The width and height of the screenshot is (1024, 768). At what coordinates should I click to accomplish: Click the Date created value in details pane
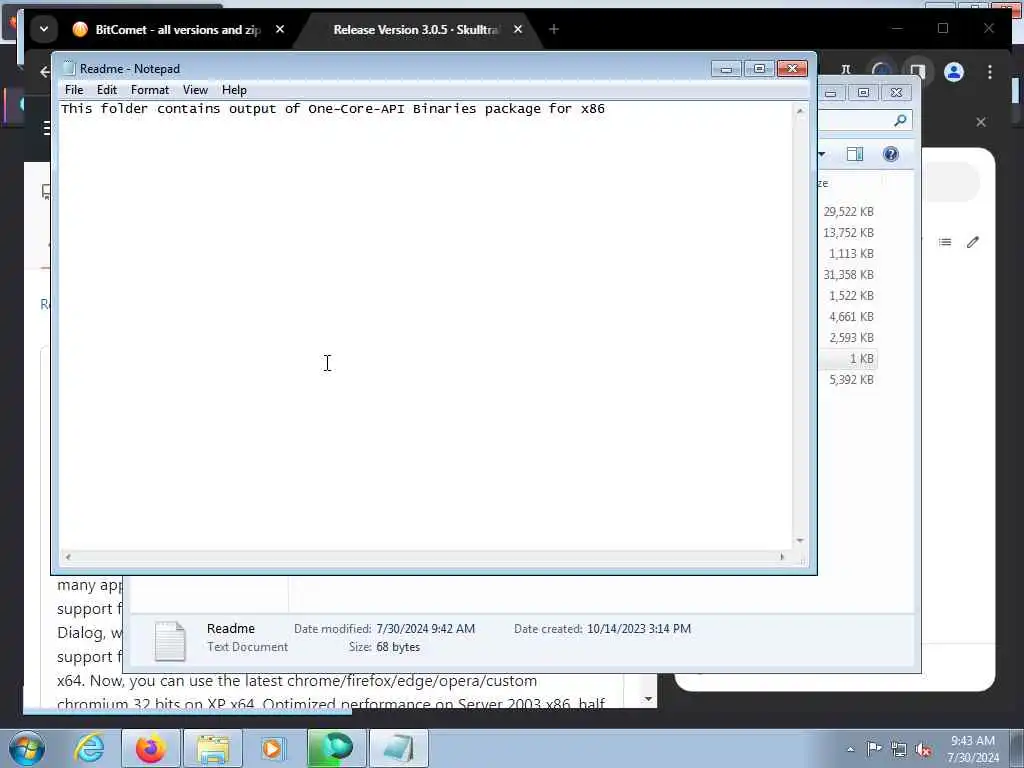pyautogui.click(x=639, y=629)
